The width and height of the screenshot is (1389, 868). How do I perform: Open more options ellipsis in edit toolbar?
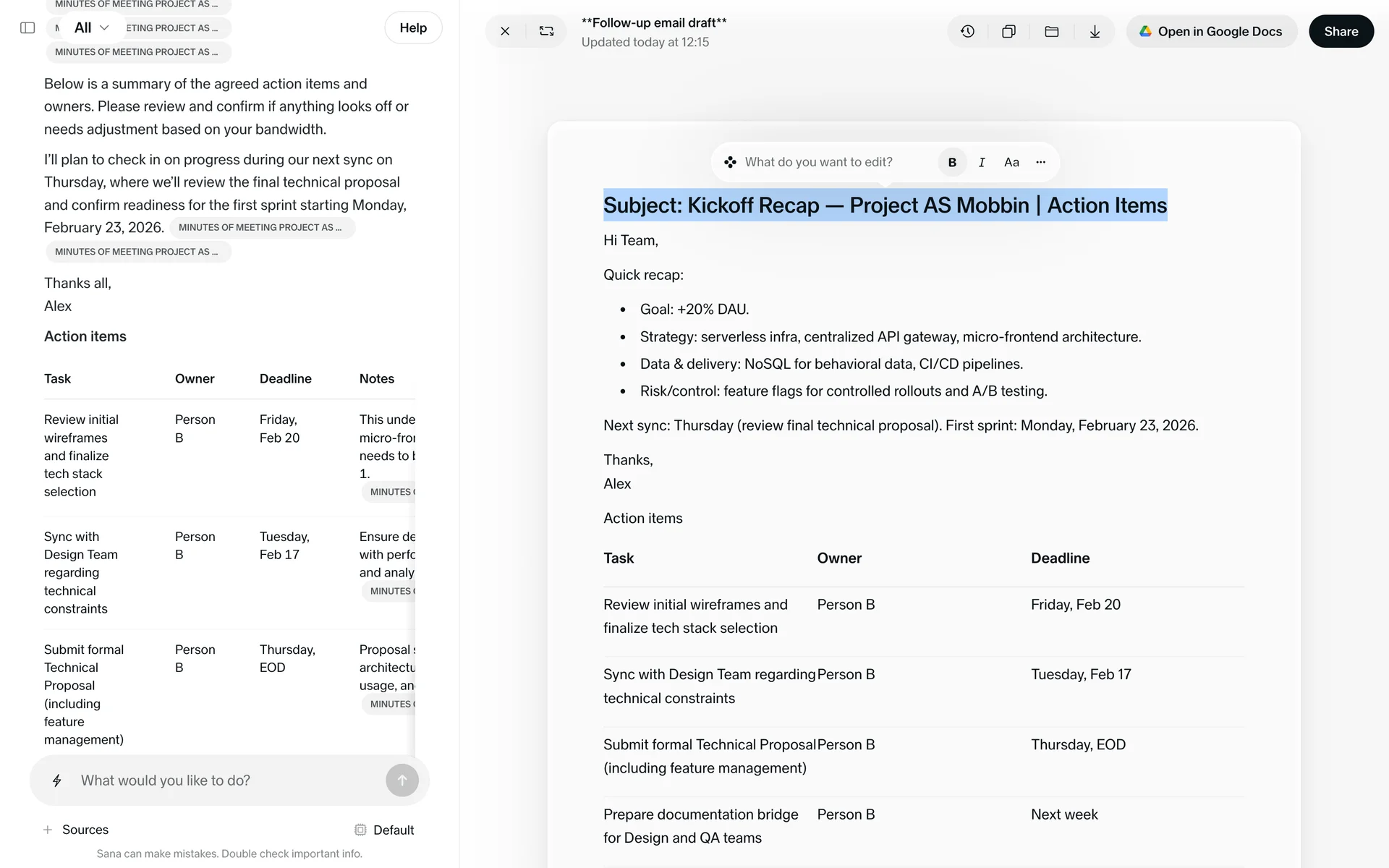(1040, 162)
